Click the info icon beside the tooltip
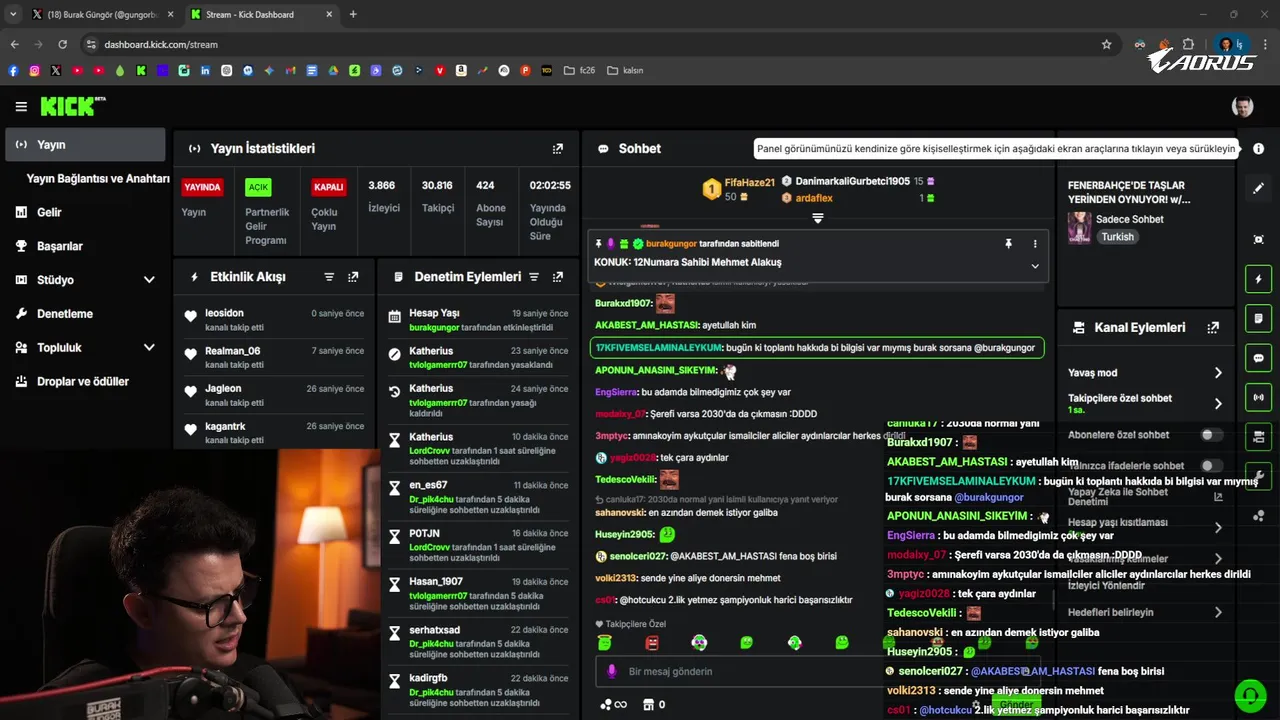Image resolution: width=1280 pixels, height=720 pixels. 1258,148
